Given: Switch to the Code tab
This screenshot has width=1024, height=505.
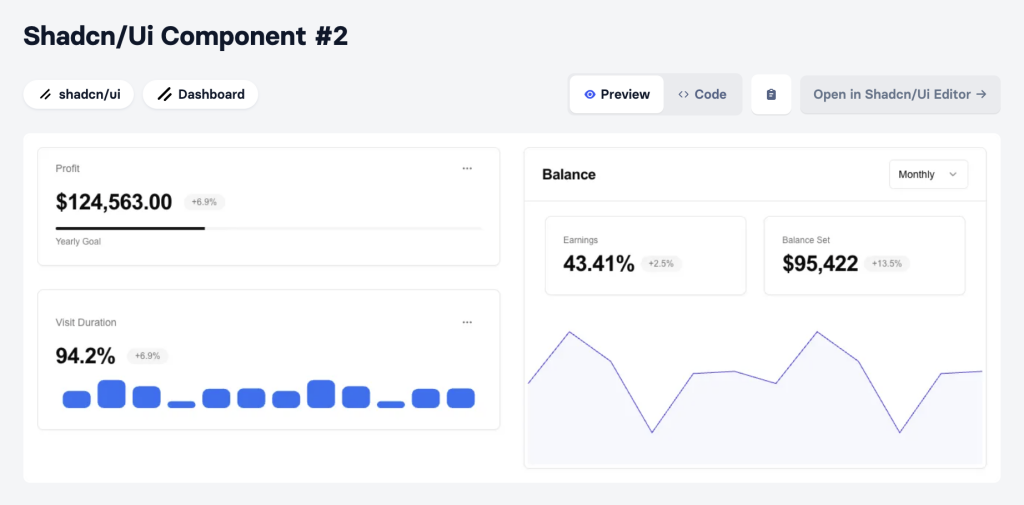Looking at the screenshot, I should point(701,94).
